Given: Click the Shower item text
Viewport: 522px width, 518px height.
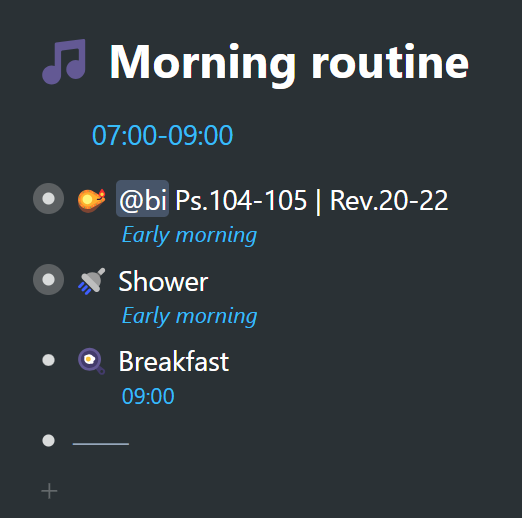Looking at the screenshot, I should coord(163,281).
